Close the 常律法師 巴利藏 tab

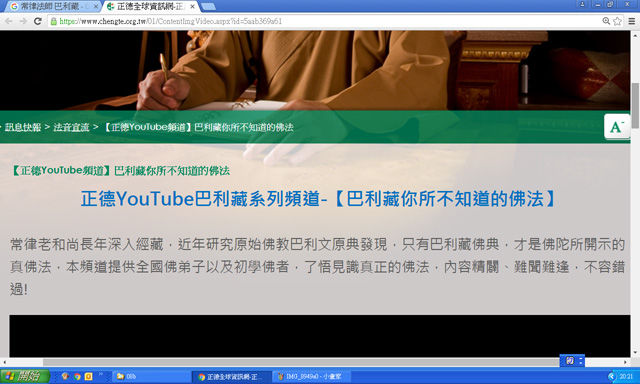pos(96,7)
